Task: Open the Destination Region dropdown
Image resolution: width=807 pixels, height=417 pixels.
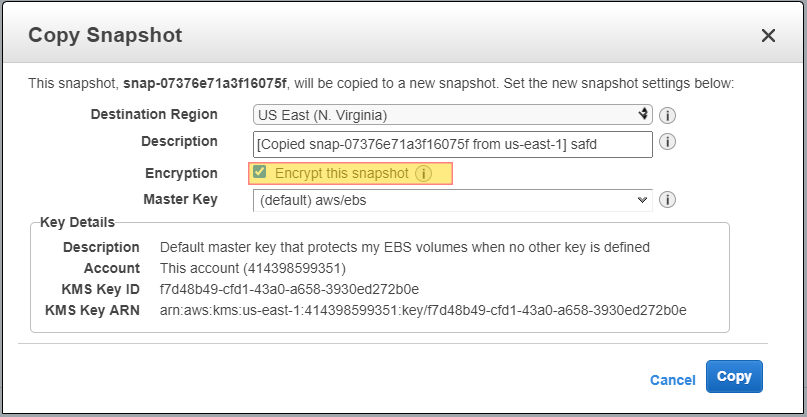Action: (452, 115)
